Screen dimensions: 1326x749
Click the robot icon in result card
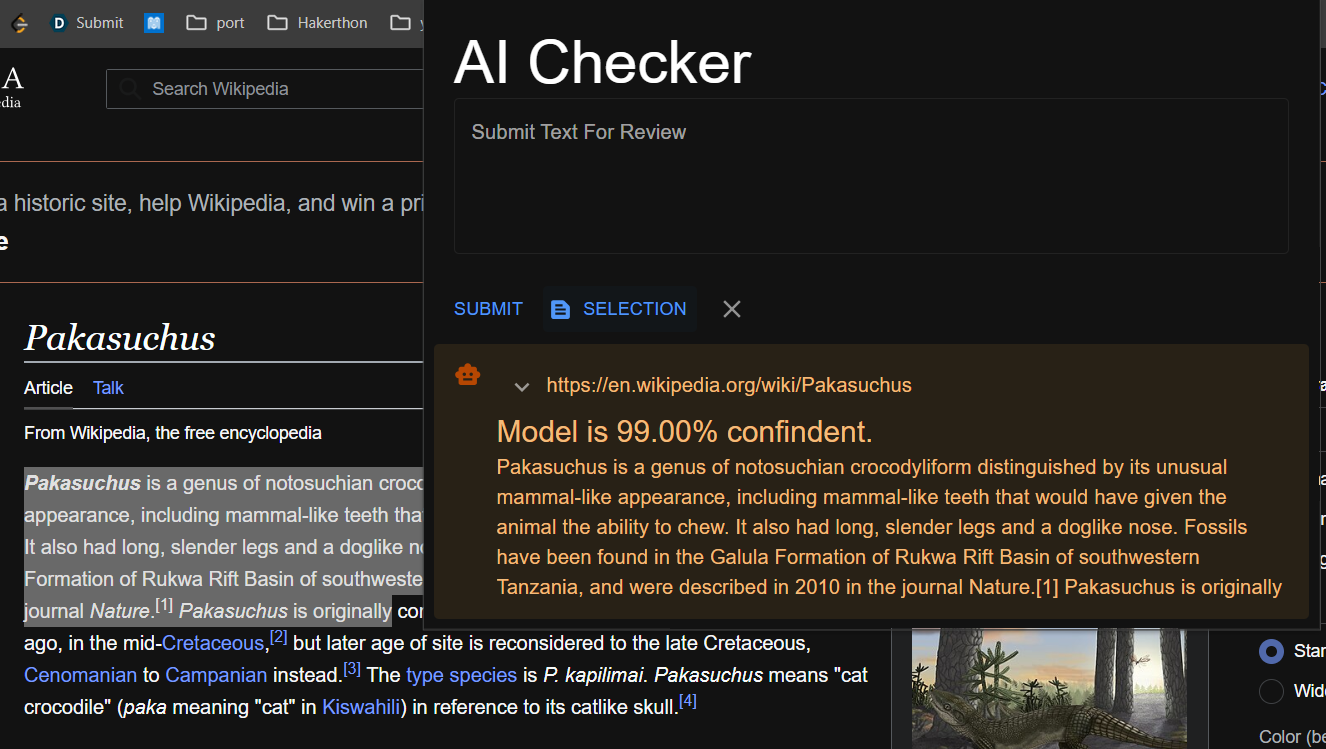click(467, 375)
